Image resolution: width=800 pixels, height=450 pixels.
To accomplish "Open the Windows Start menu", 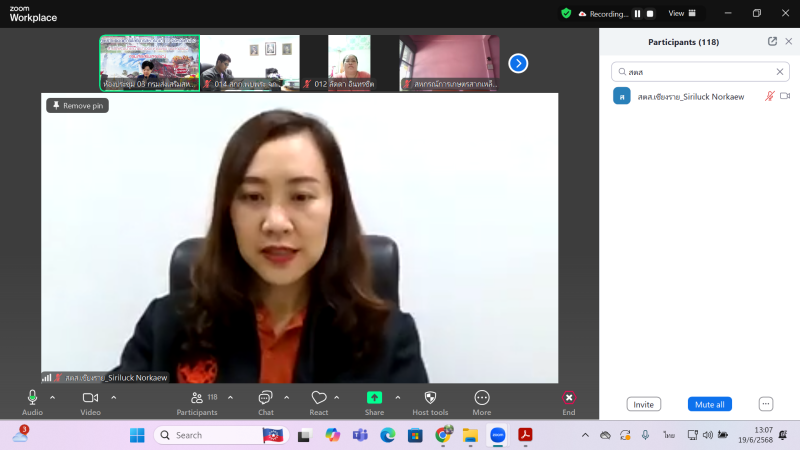I will pyautogui.click(x=137, y=435).
